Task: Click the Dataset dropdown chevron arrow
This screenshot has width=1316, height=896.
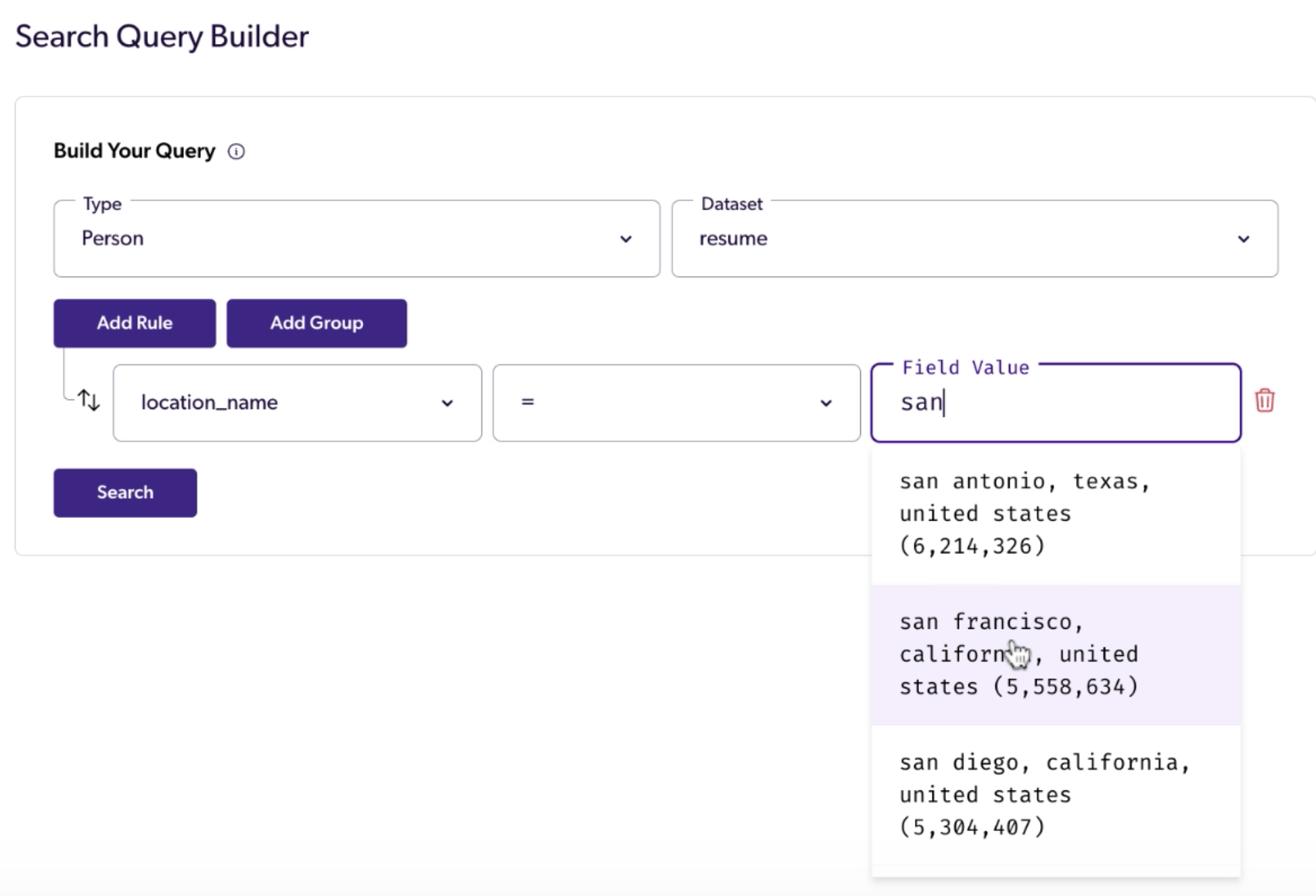Action: [x=1243, y=239]
